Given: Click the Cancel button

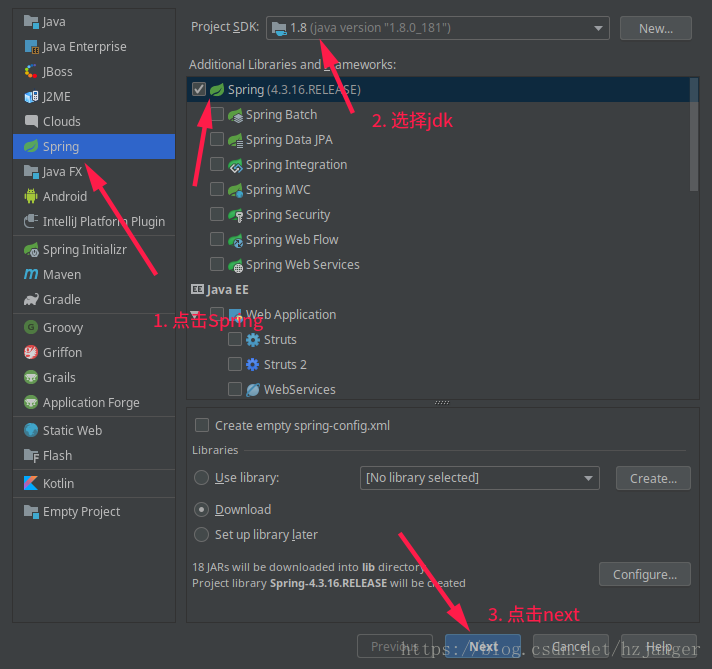Looking at the screenshot, I should coord(570,646).
